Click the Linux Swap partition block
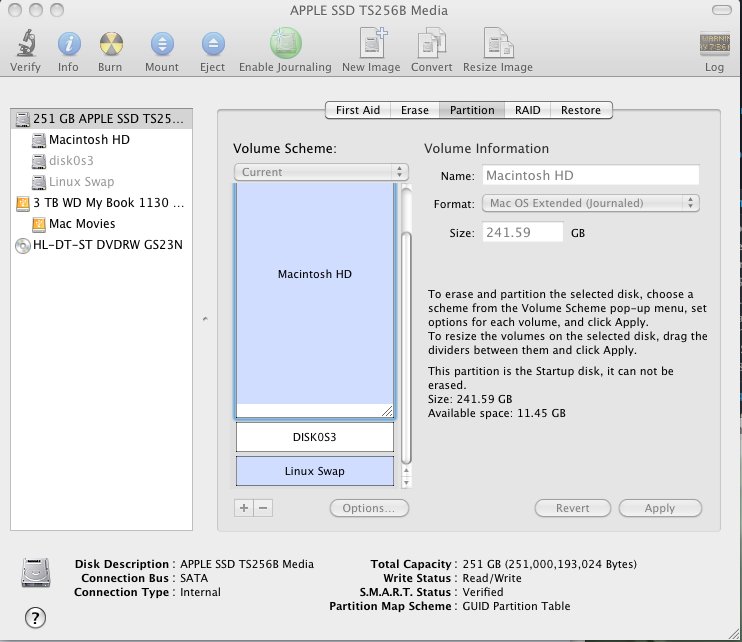The image size is (742, 642). (x=315, y=471)
